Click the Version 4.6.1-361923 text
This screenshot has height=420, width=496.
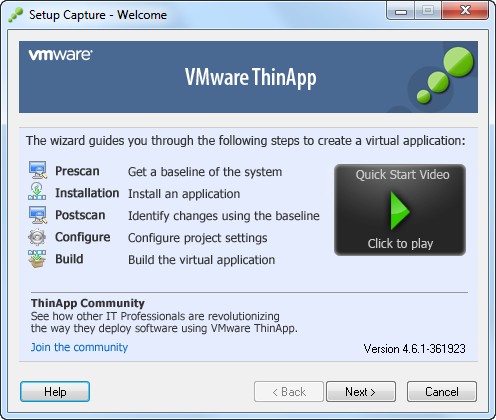click(414, 349)
